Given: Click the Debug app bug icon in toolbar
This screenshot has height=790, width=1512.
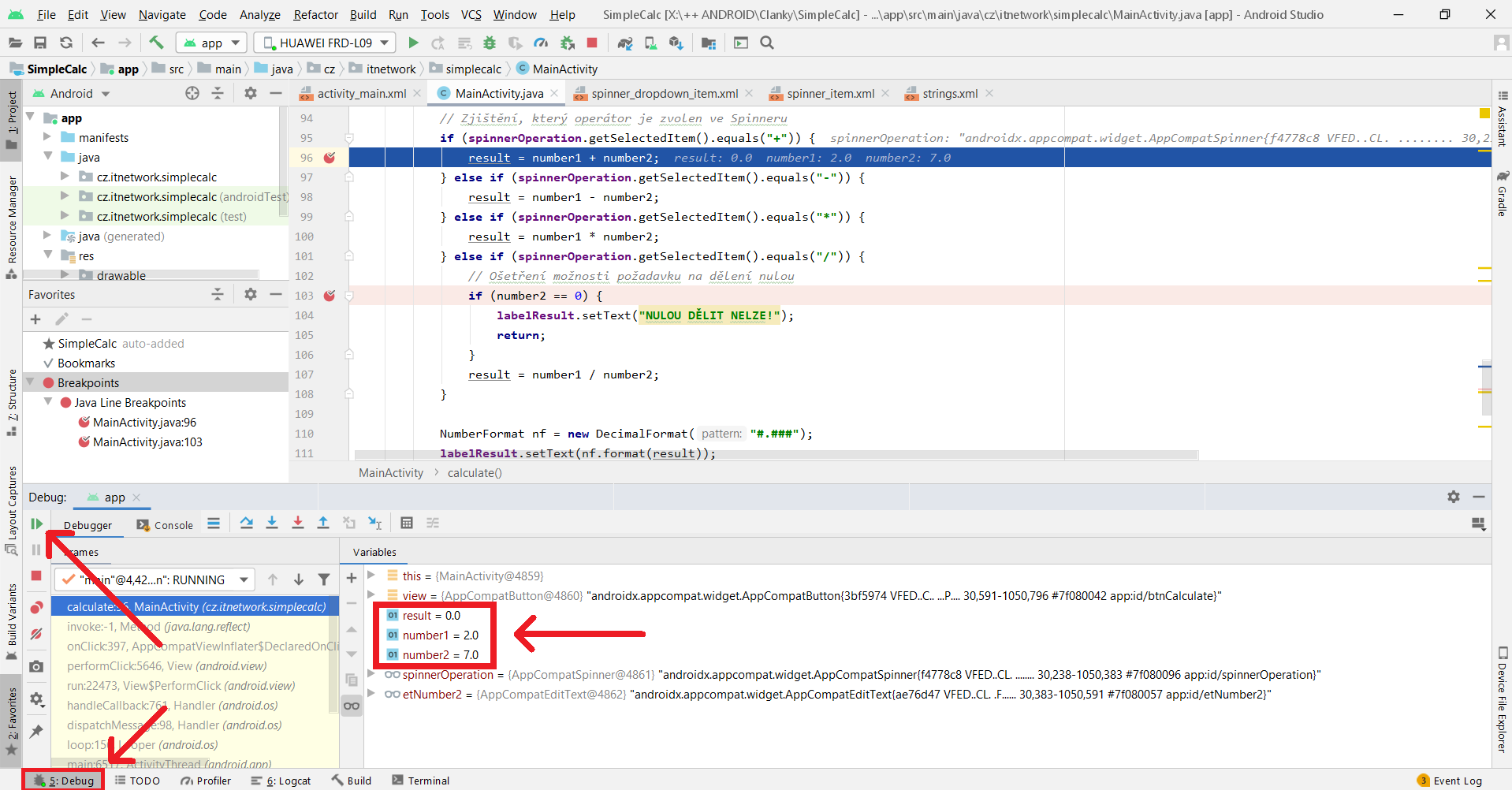Looking at the screenshot, I should coord(490,43).
